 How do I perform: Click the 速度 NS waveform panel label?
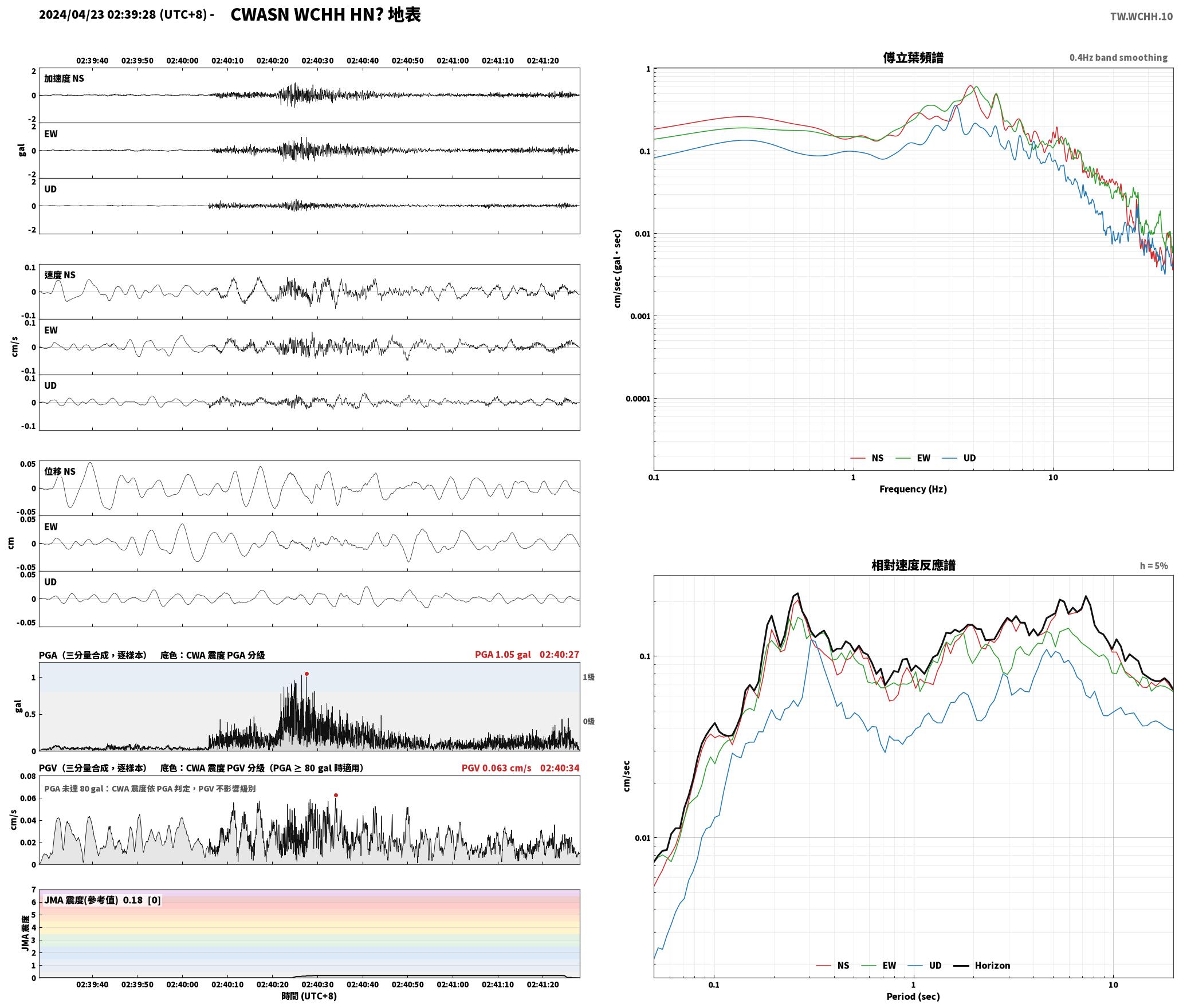60,275
